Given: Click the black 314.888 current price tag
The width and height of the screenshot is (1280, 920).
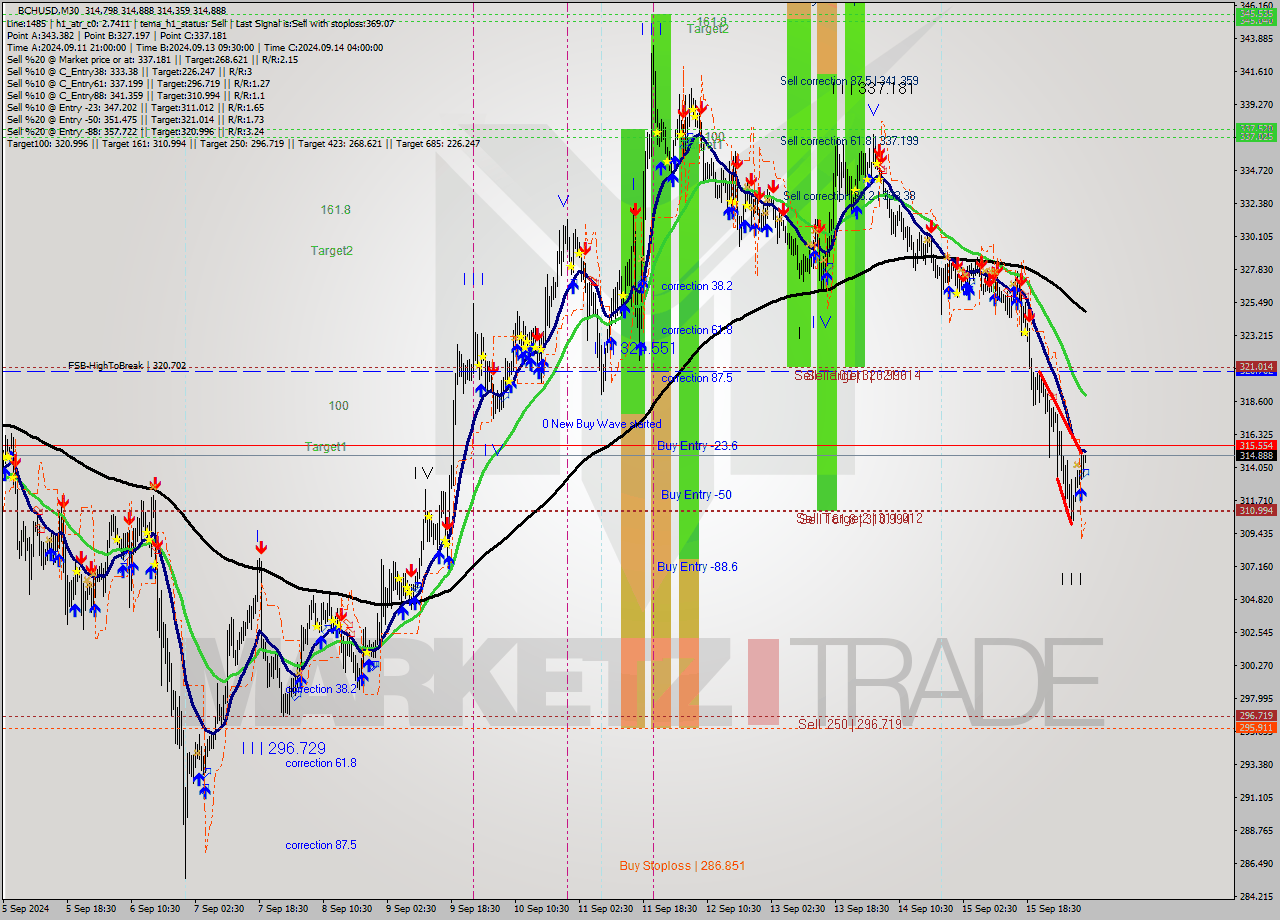Looking at the screenshot, I should pos(1256,455).
